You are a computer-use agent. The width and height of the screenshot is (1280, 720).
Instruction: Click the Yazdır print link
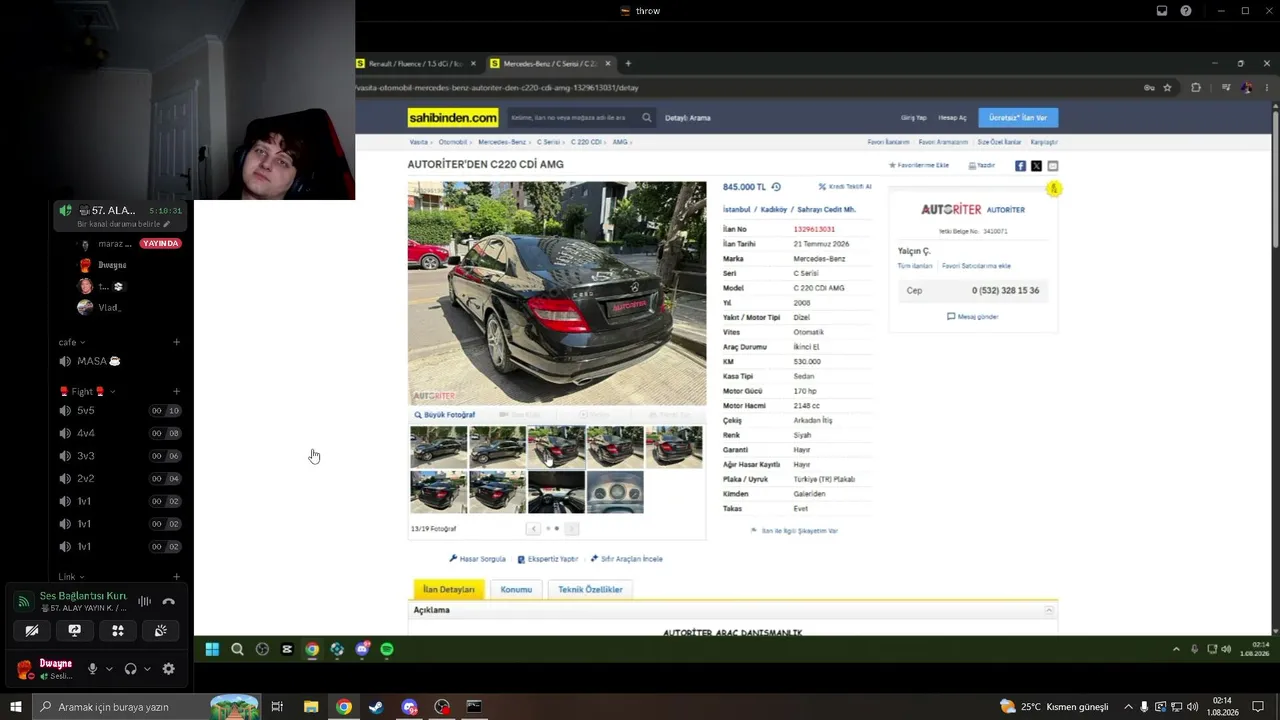982,166
